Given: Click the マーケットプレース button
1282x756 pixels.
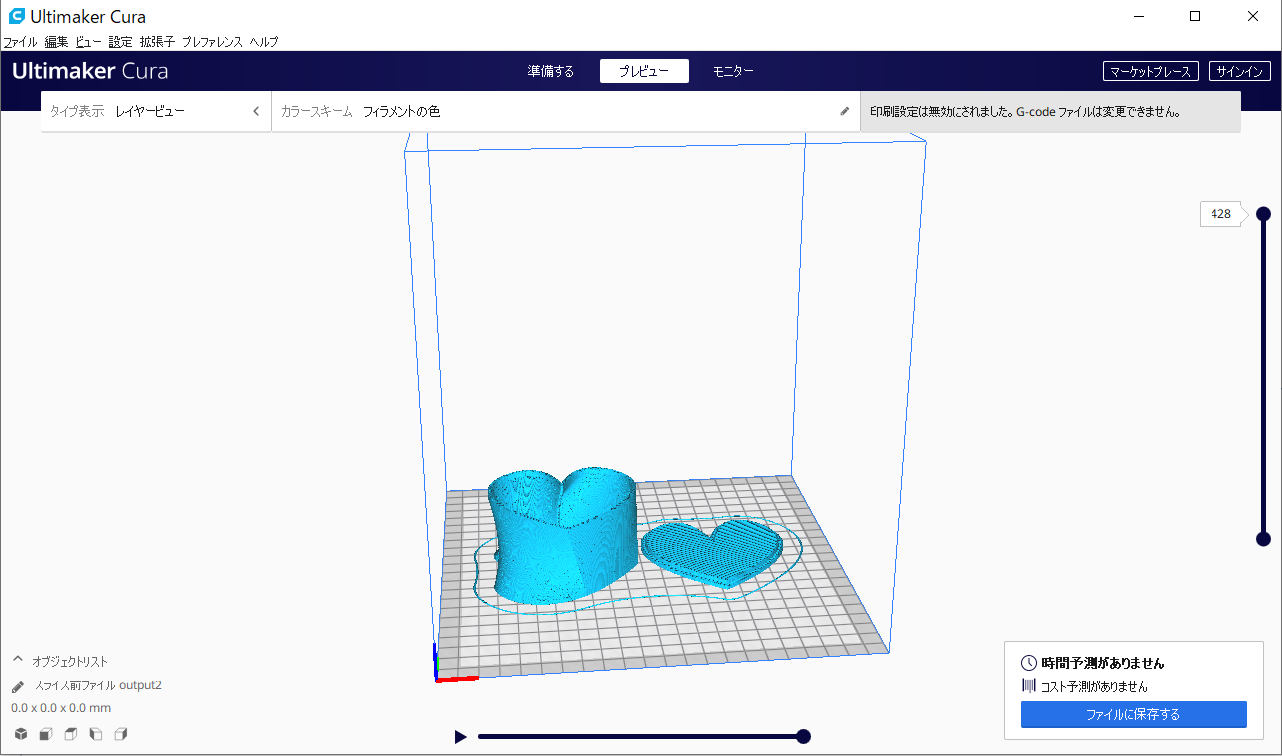Looking at the screenshot, I should [x=1151, y=70].
